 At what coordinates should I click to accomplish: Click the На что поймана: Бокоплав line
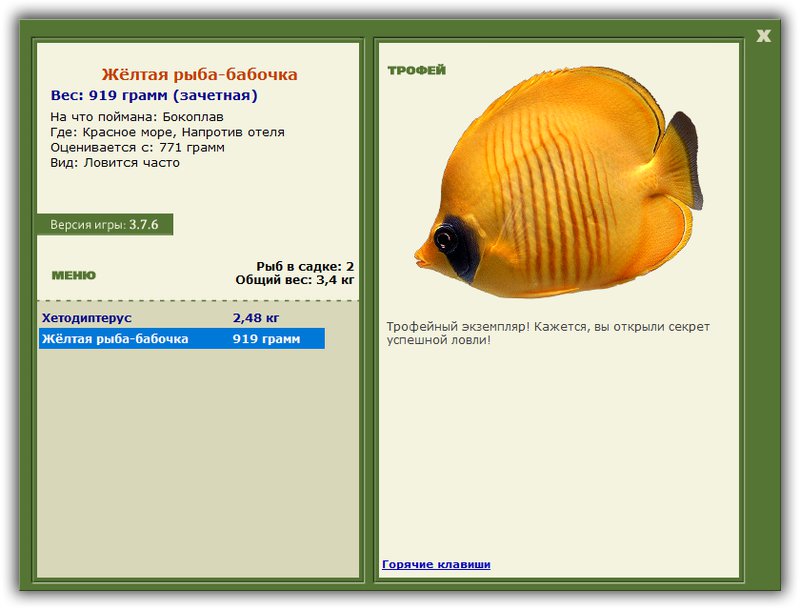pos(137,117)
